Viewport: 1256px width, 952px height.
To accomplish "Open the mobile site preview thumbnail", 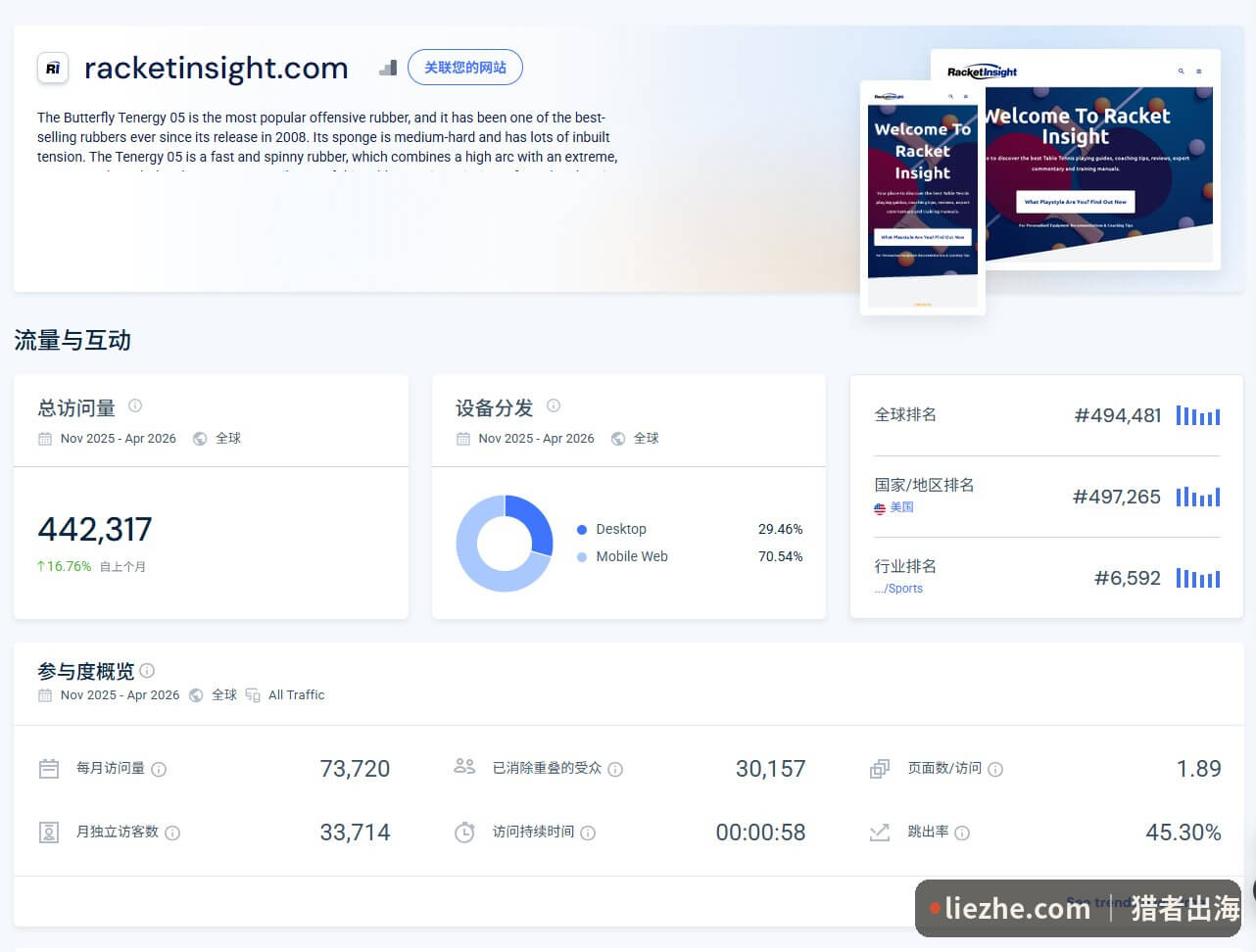I will coord(922,198).
